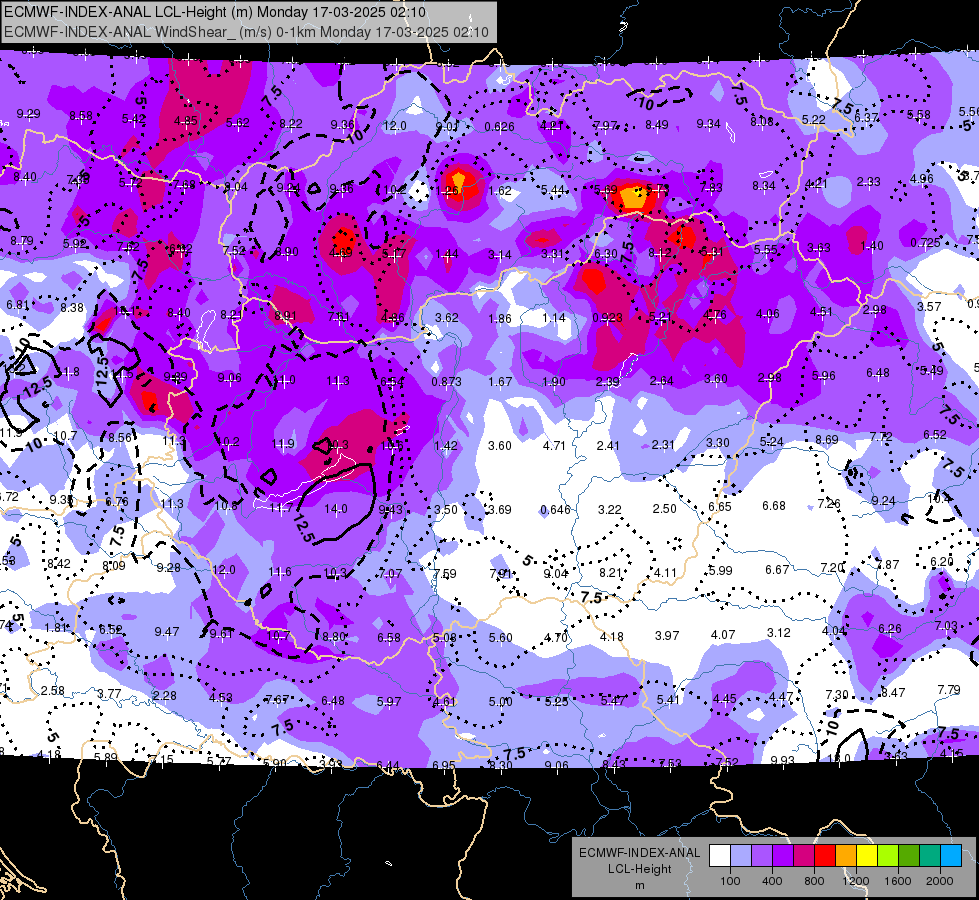Click the grid value 1.86
979x900 pixels.
click(500, 319)
